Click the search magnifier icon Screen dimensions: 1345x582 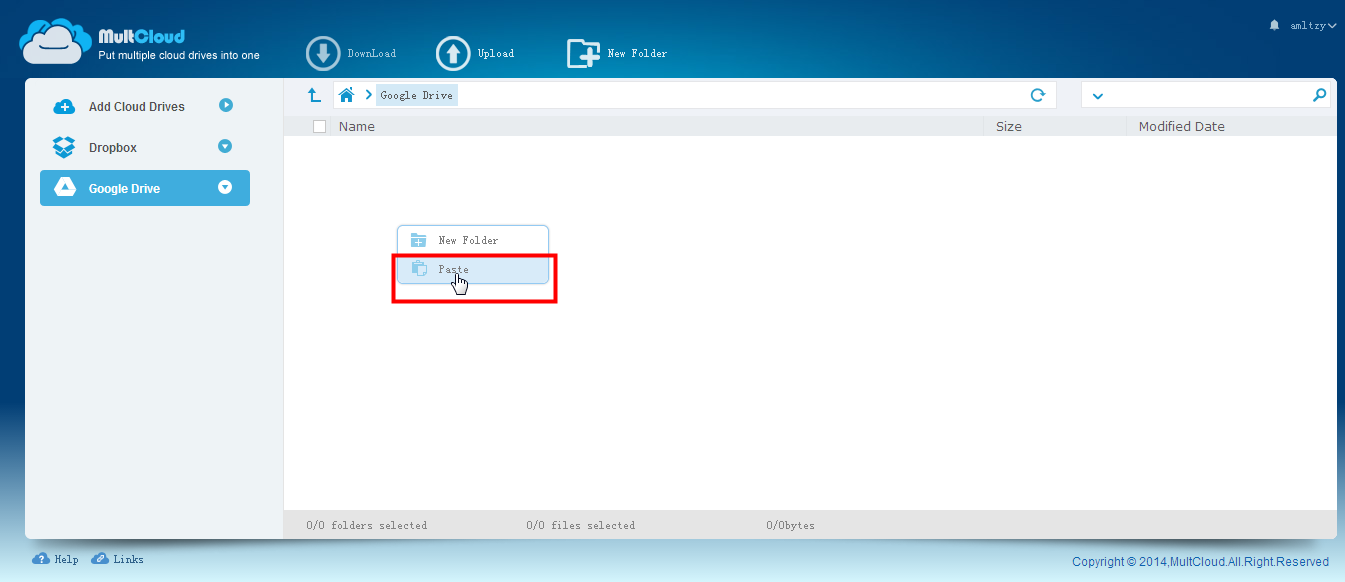point(1319,95)
